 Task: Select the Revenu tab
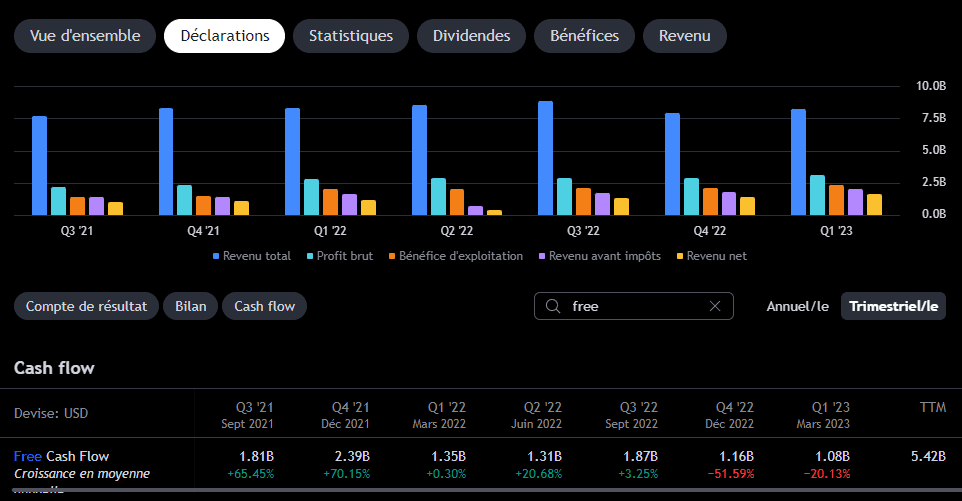coord(685,36)
